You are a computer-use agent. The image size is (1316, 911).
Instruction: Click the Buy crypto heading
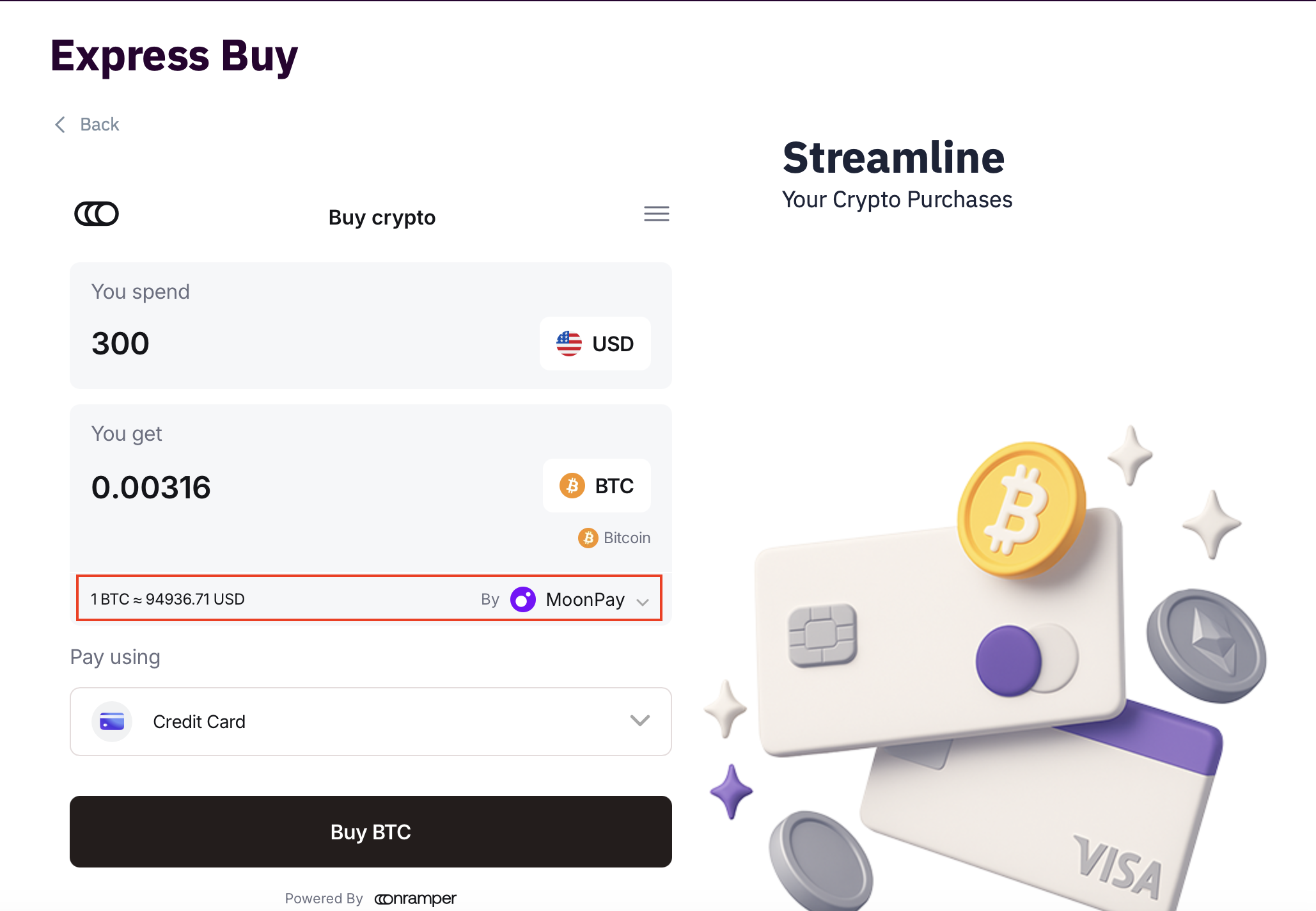(382, 218)
